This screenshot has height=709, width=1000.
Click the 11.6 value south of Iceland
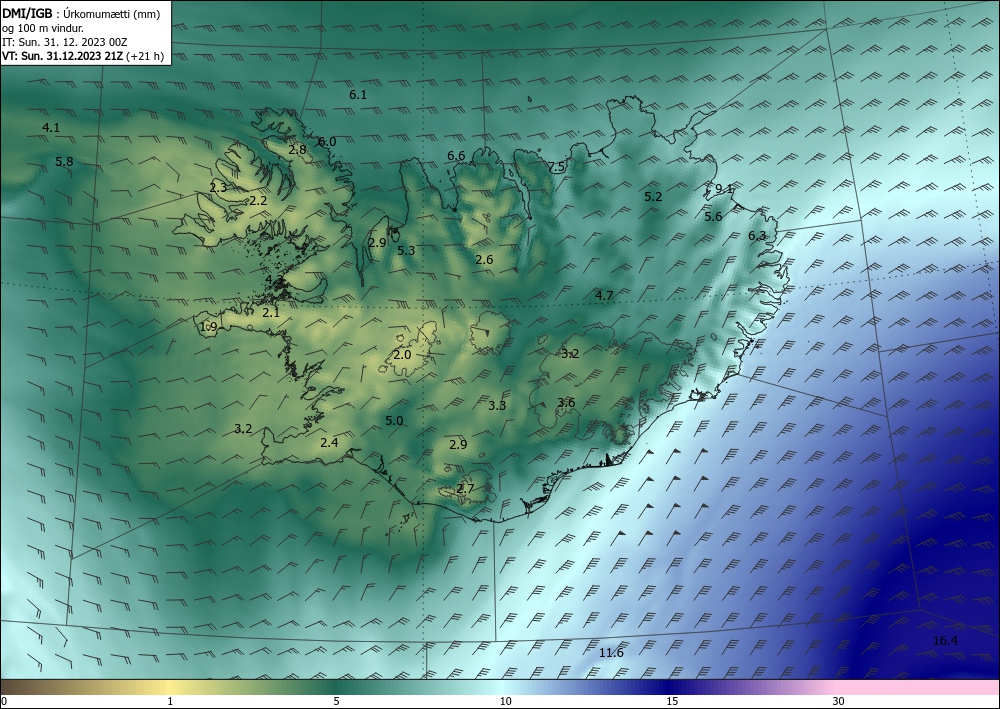(x=611, y=653)
